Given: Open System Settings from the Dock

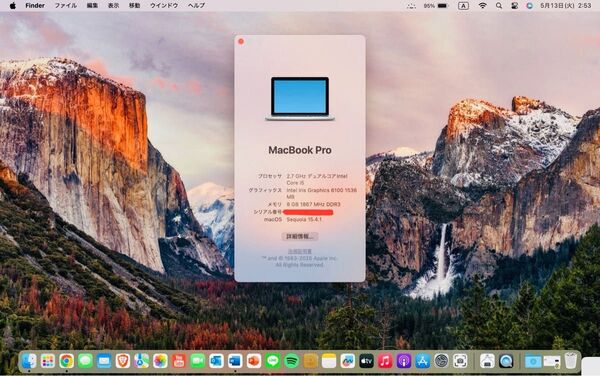Looking at the screenshot, I should coord(442,361).
